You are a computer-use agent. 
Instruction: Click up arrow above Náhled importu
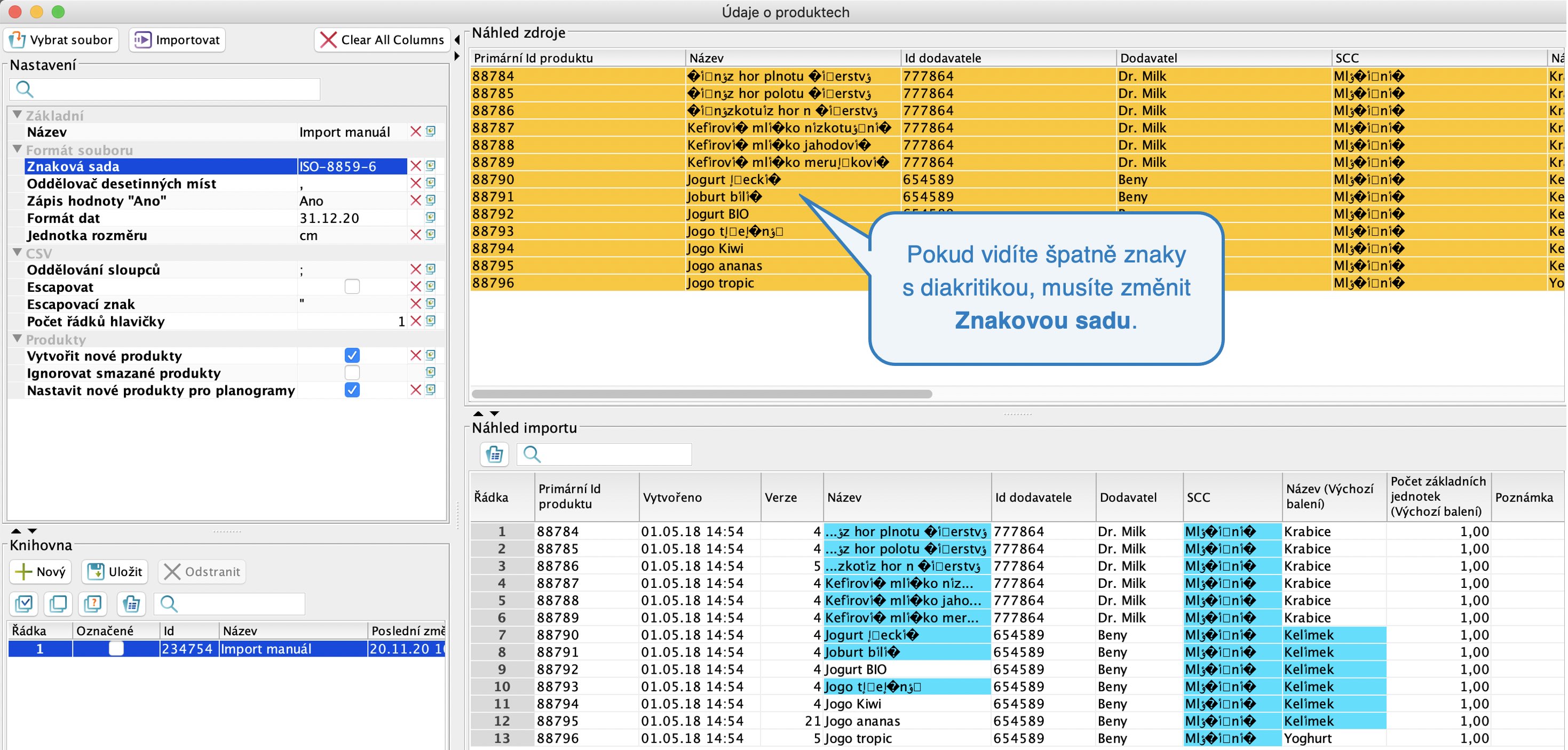478,413
